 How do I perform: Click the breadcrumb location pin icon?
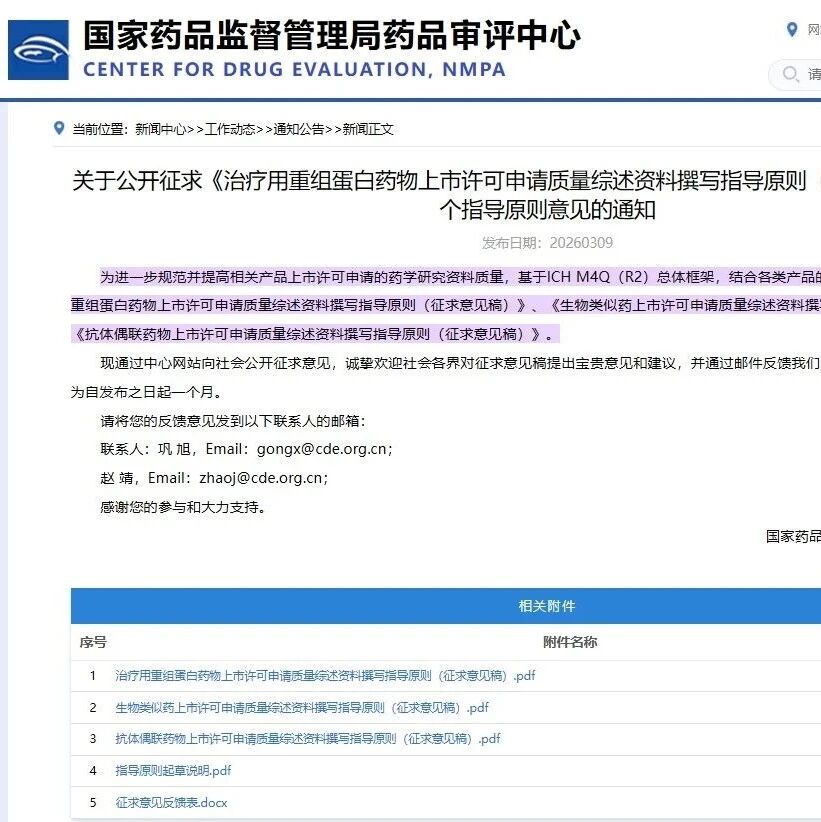(x=59, y=128)
